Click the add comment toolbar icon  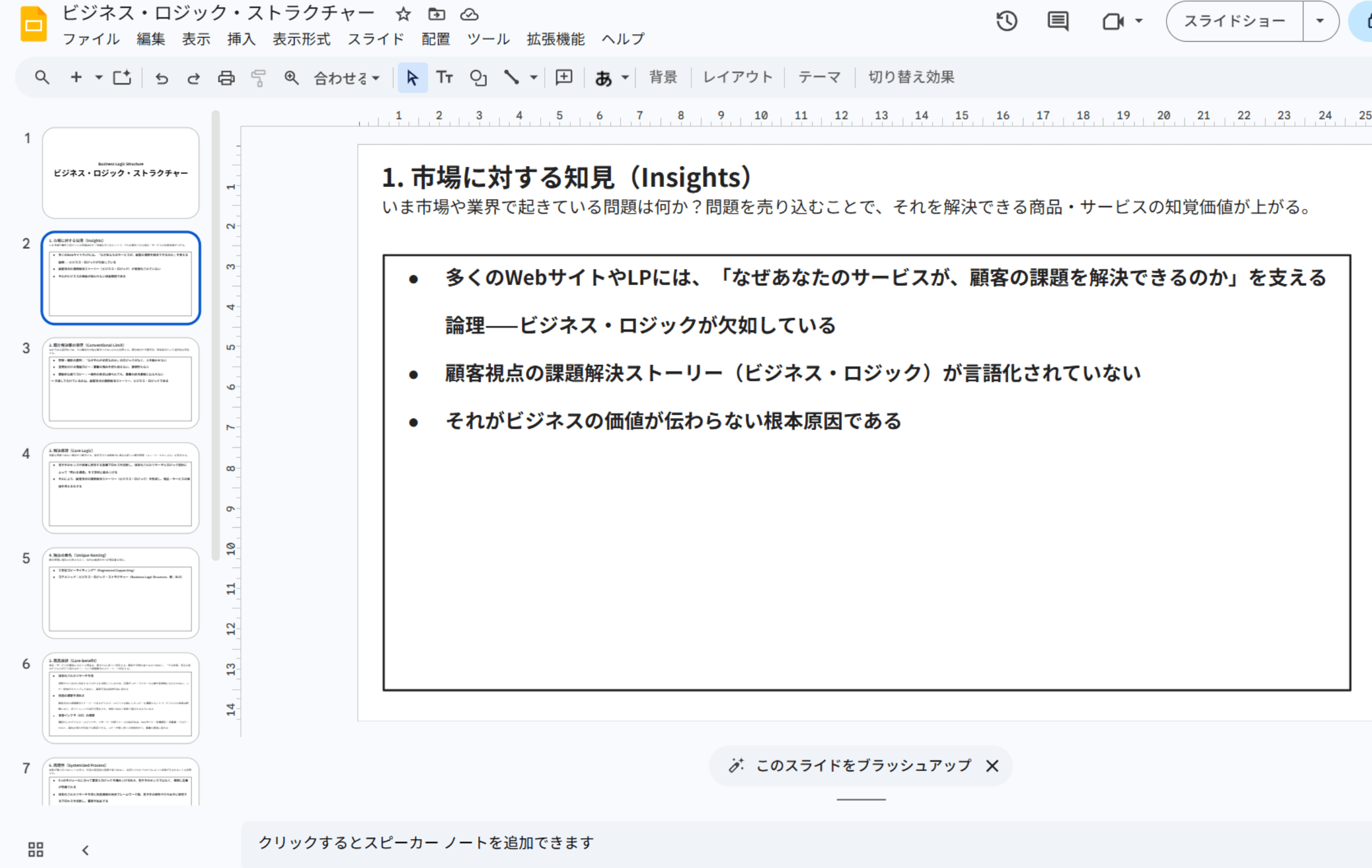pyautogui.click(x=563, y=78)
